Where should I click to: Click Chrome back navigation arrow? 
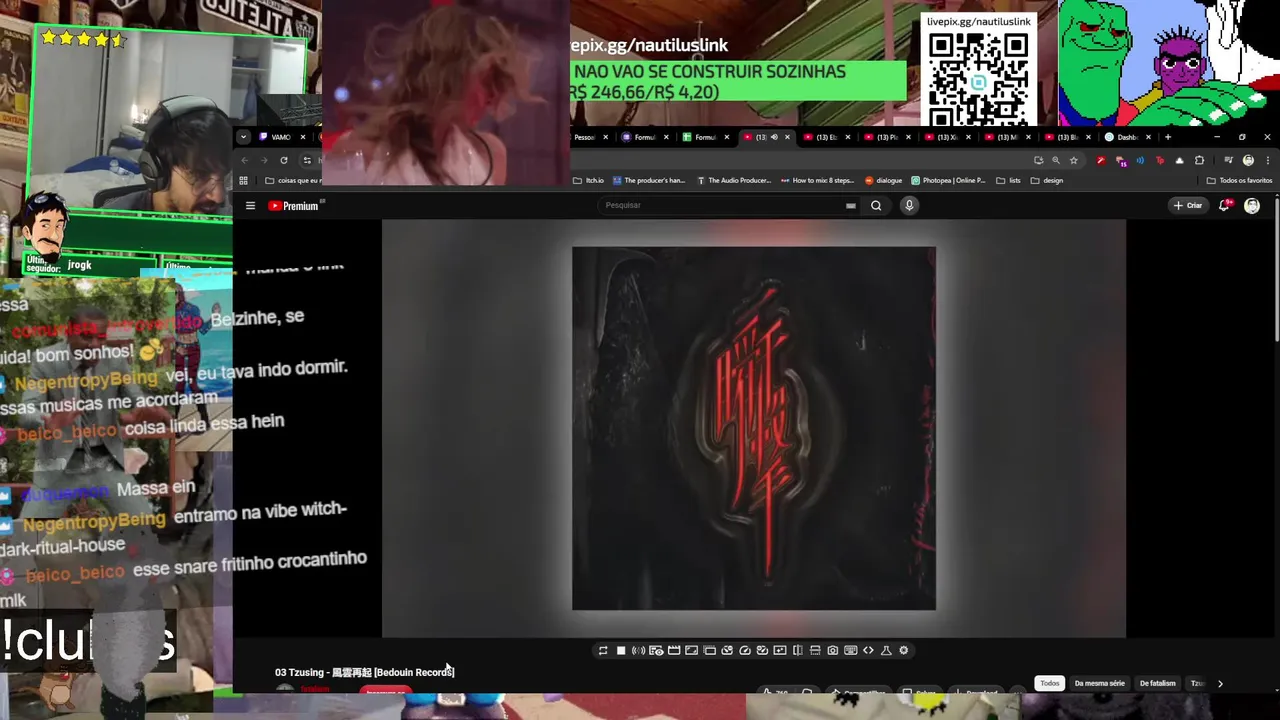244,160
